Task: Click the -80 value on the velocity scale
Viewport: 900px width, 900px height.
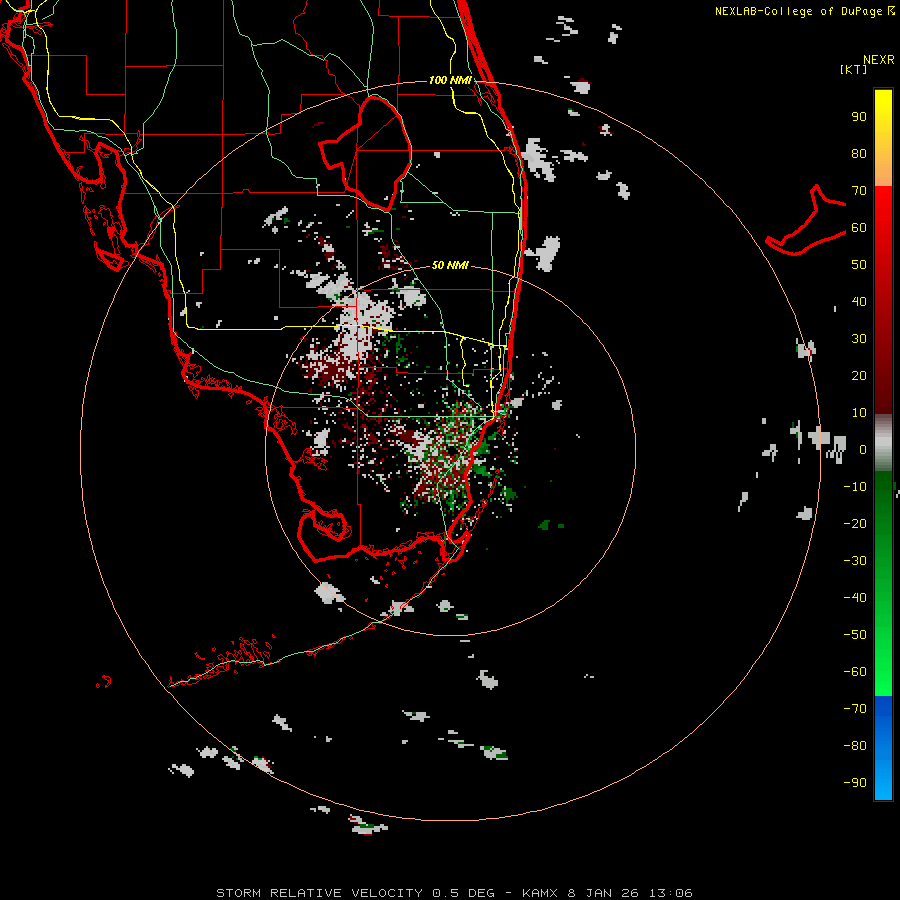Action: [x=855, y=746]
